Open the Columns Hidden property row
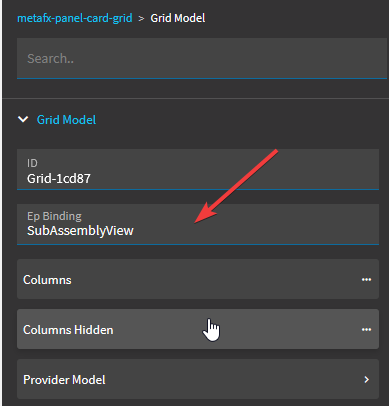The width and height of the screenshot is (389, 406). [x=198, y=329]
